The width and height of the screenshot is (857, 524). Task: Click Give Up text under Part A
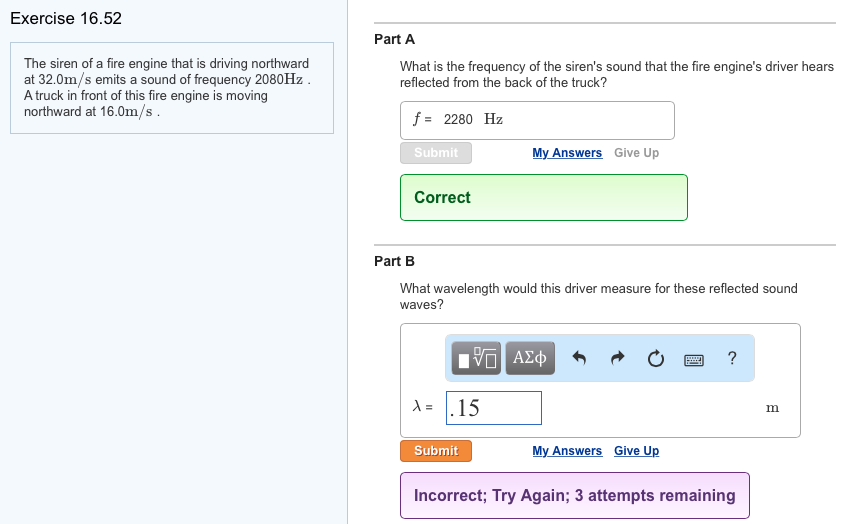pos(636,153)
